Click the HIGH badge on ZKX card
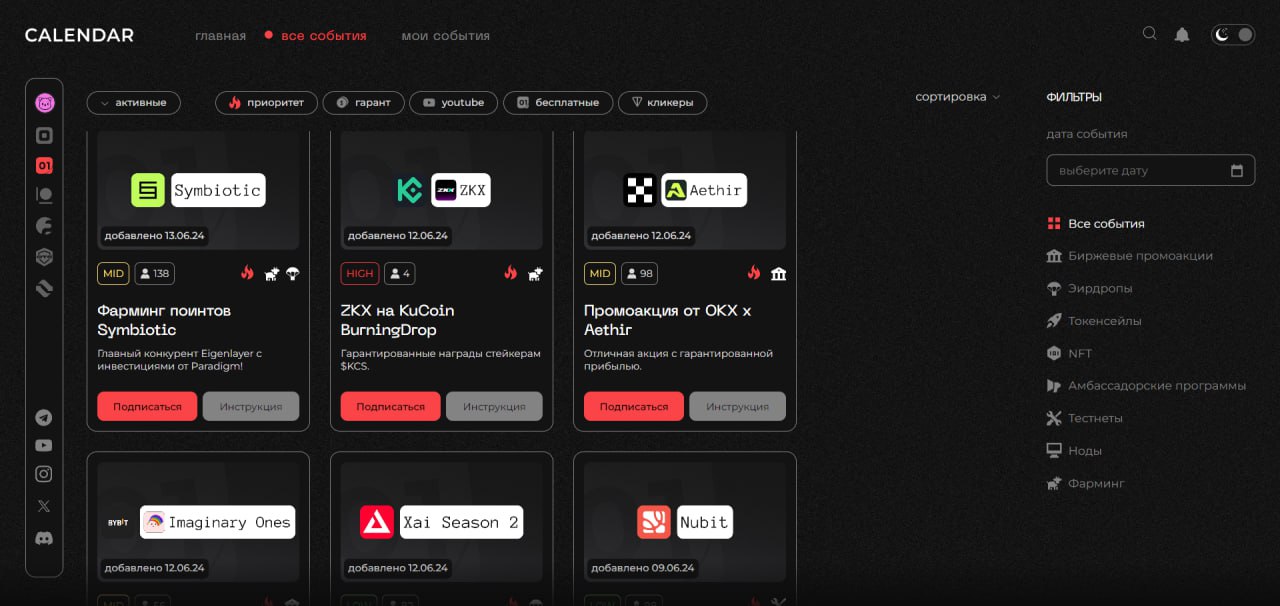This screenshot has width=1280, height=606. (359, 273)
